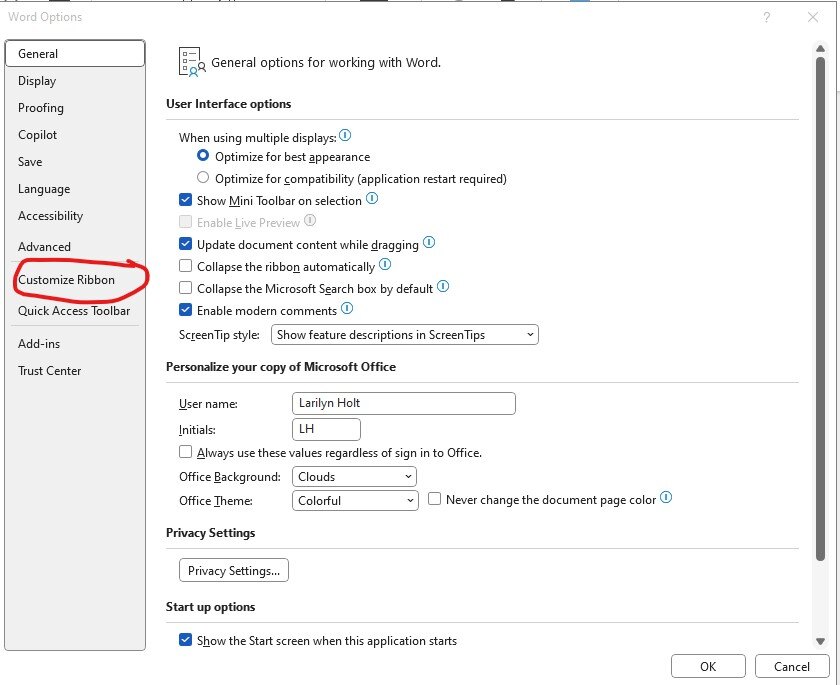840x685 pixels.
Task: Open the multiple displays info tooltip icon
Action: point(345,136)
